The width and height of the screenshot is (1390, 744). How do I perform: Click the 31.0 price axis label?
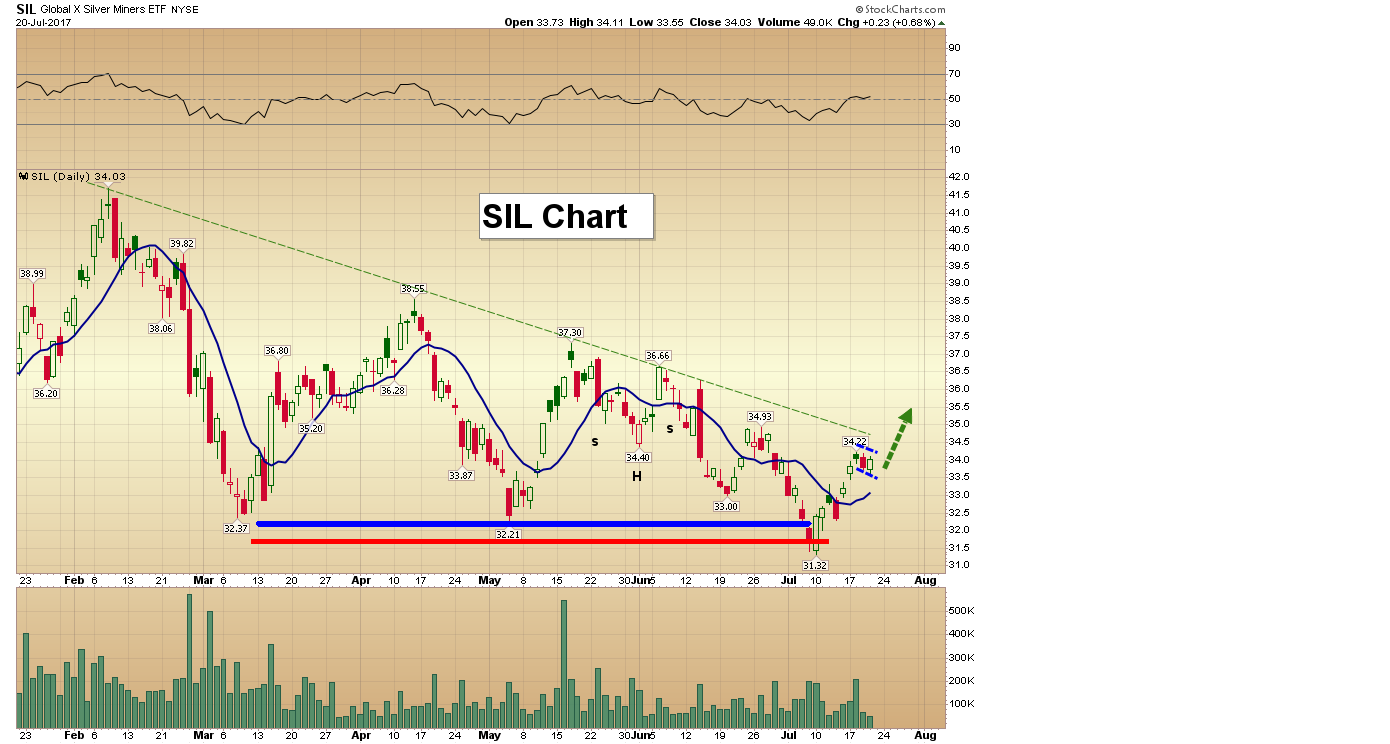coord(958,565)
